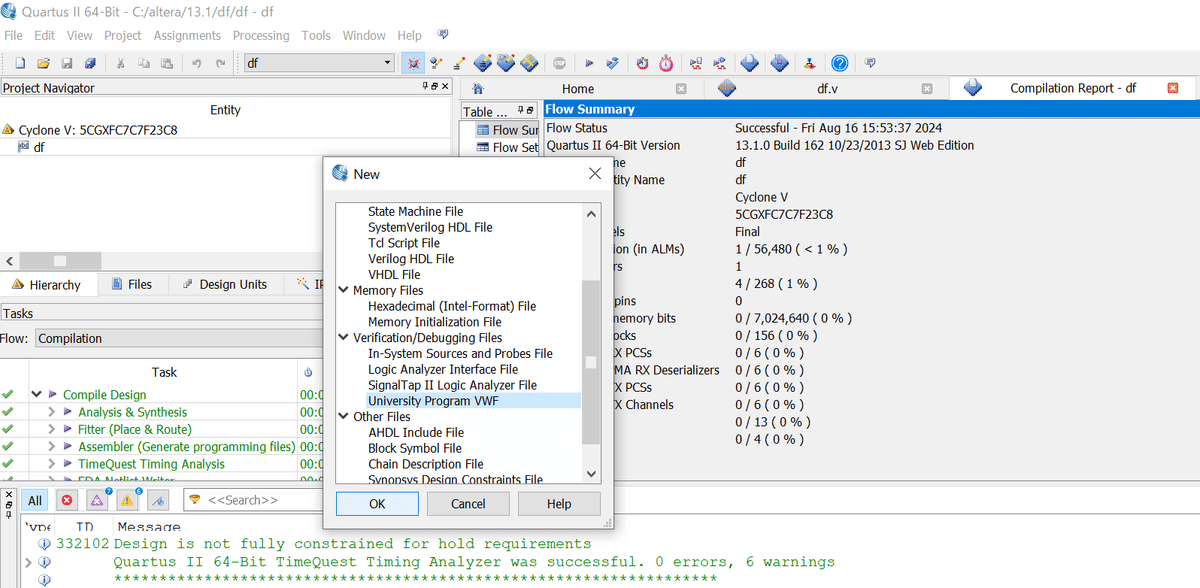Switch to the Files tab
Screen dimensions: 1200x588
point(131,284)
